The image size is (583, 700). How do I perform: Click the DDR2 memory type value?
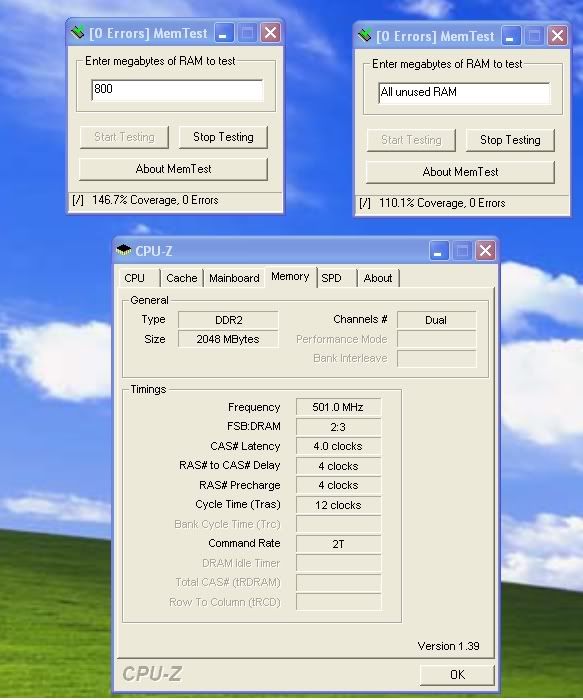[x=229, y=320]
